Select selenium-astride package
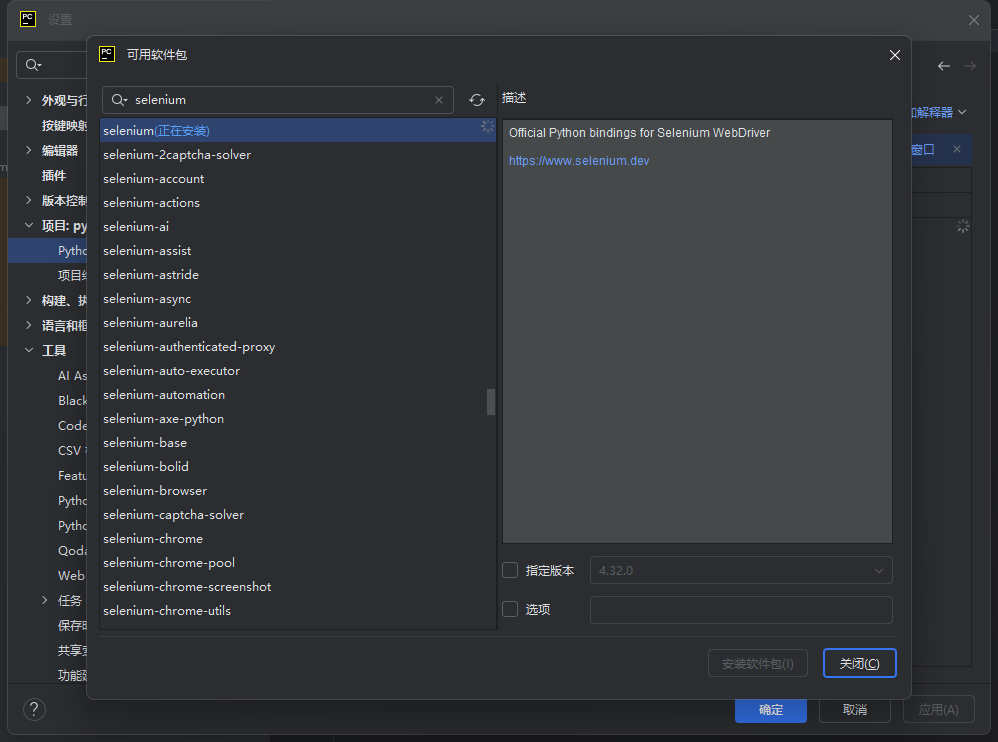998x742 pixels. (297, 274)
